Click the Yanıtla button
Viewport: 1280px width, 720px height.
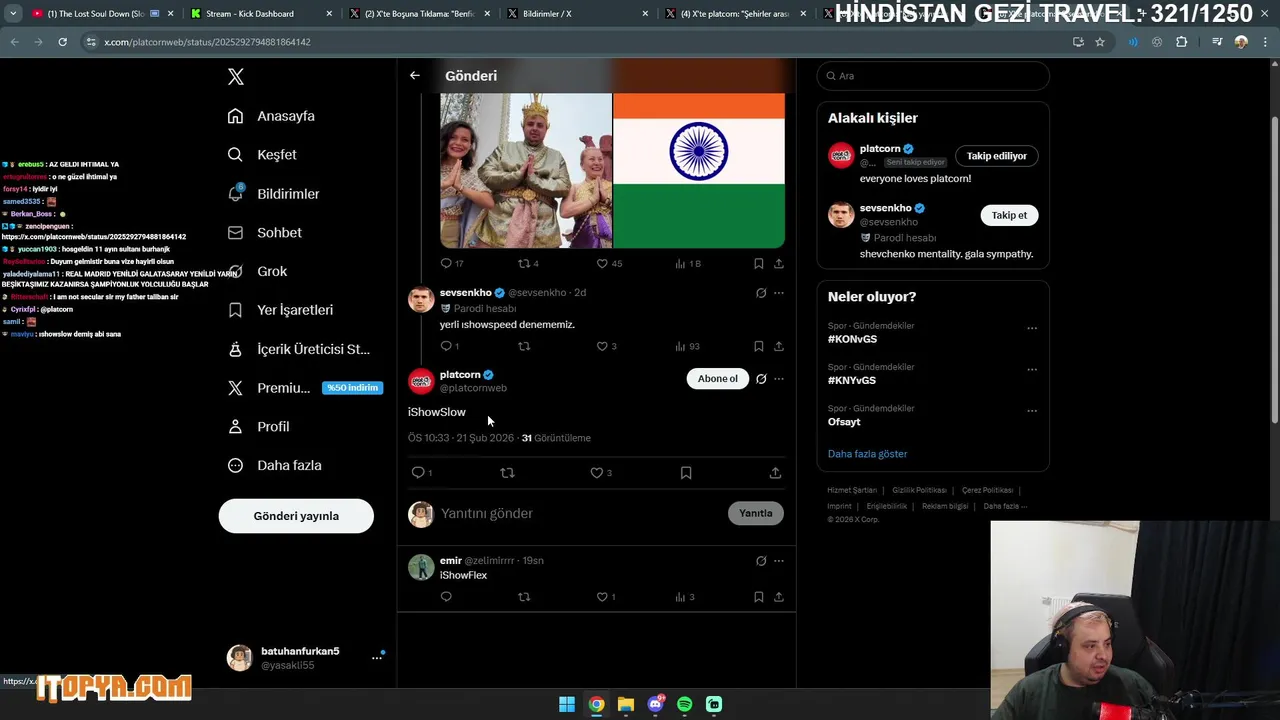tap(756, 513)
